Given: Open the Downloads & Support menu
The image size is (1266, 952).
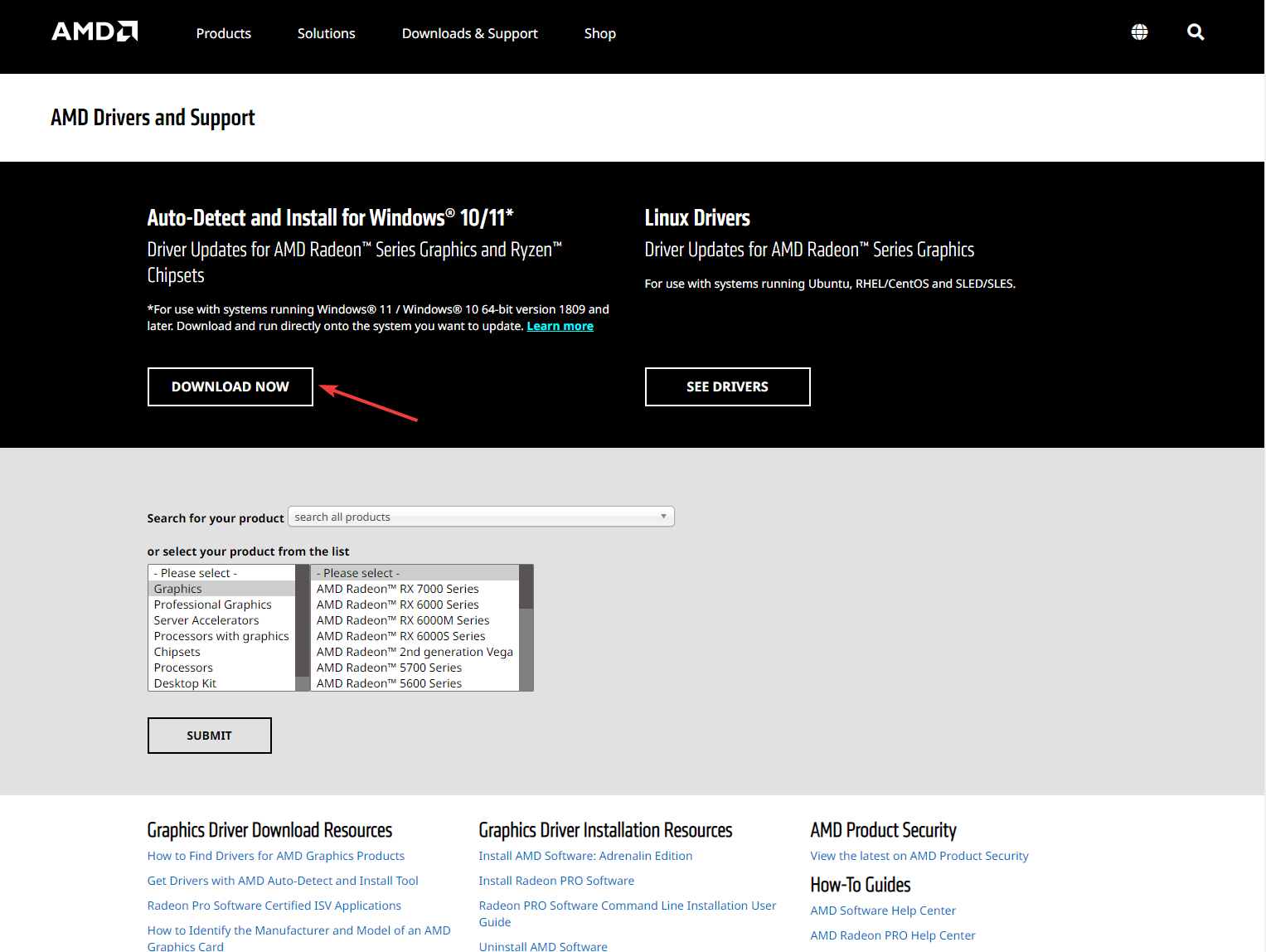Looking at the screenshot, I should (x=470, y=33).
